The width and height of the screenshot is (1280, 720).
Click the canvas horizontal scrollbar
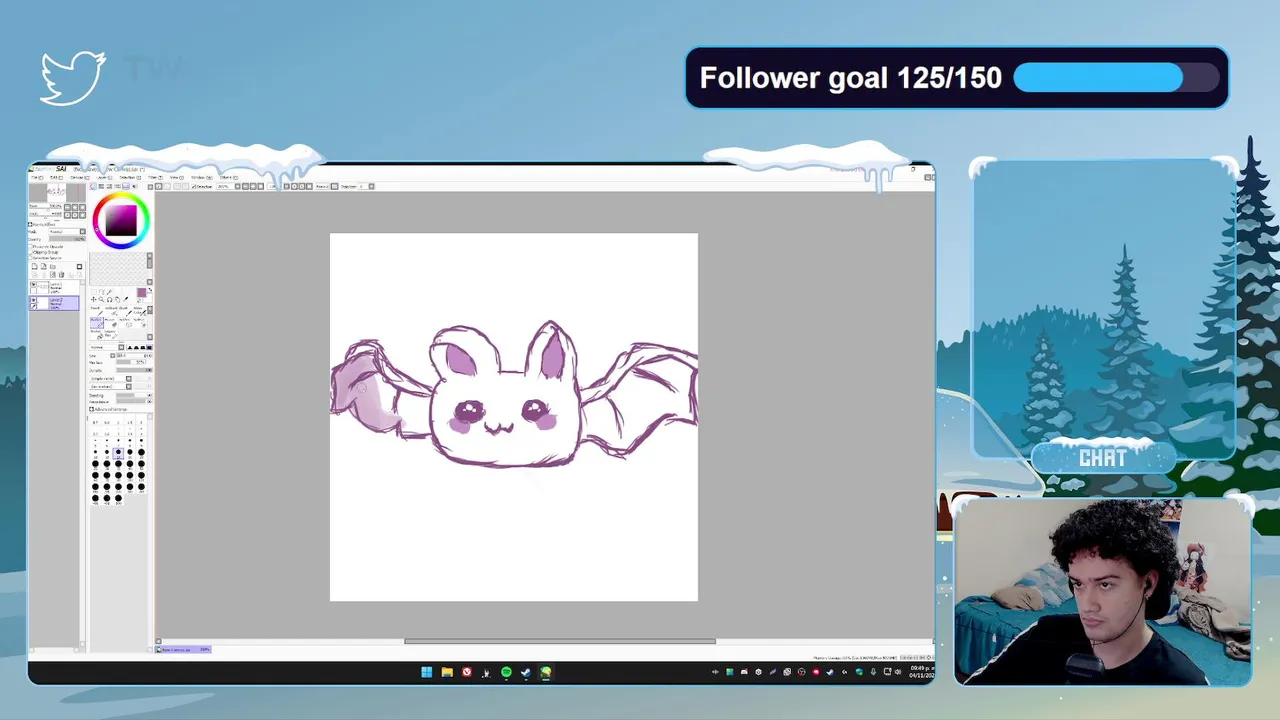point(560,641)
